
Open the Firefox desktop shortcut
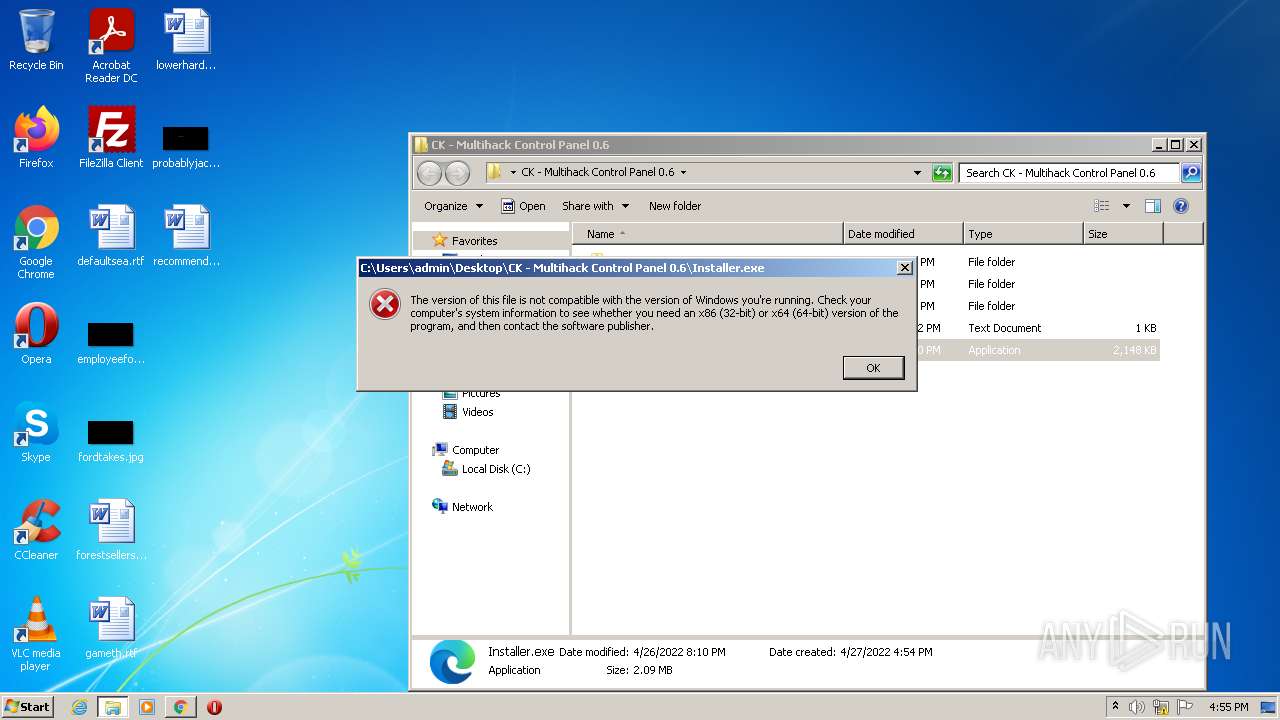[36, 138]
